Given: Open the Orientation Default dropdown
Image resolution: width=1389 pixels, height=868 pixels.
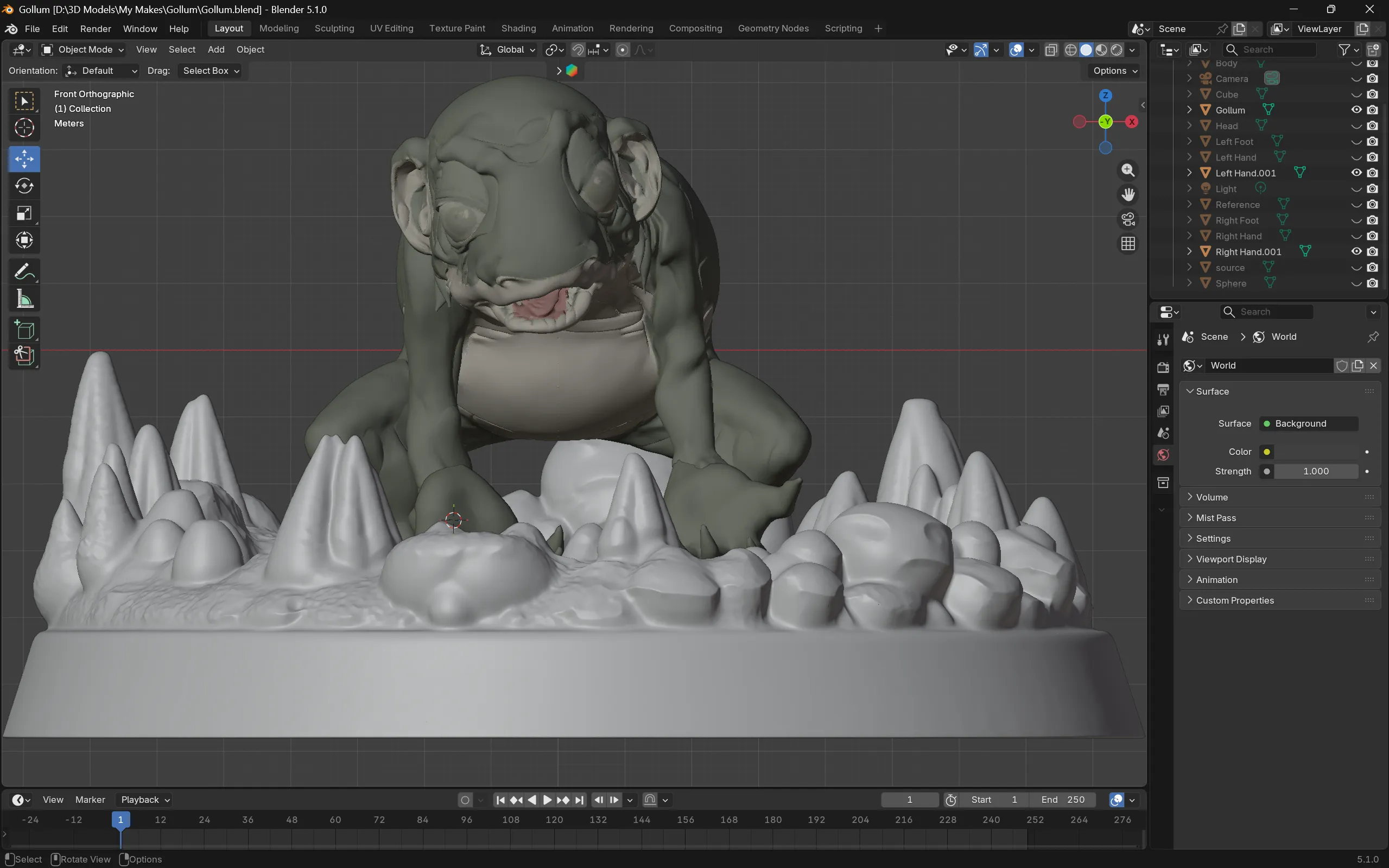Looking at the screenshot, I should click(101, 71).
